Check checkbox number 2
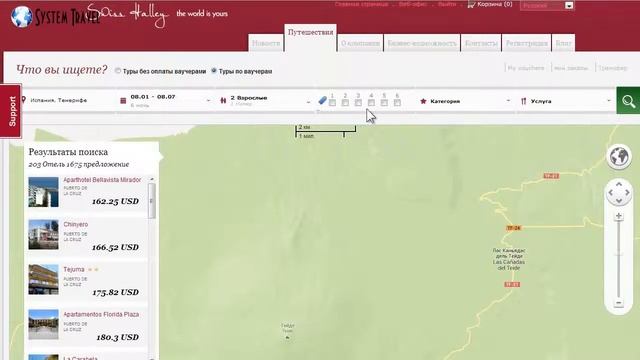This screenshot has height=360, width=640. (x=345, y=103)
